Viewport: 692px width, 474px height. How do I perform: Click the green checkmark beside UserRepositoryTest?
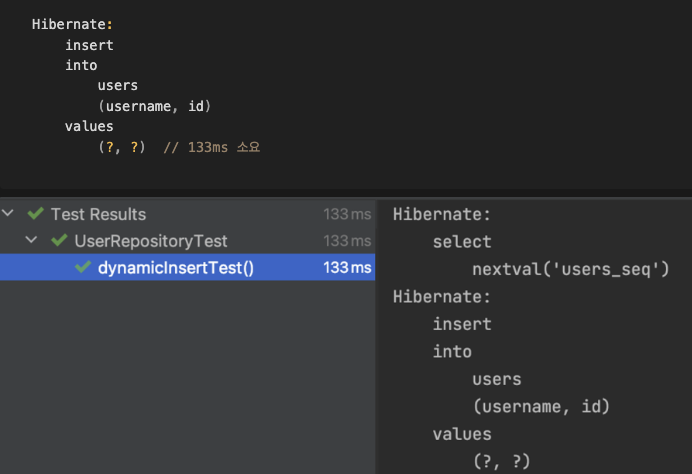(59, 240)
